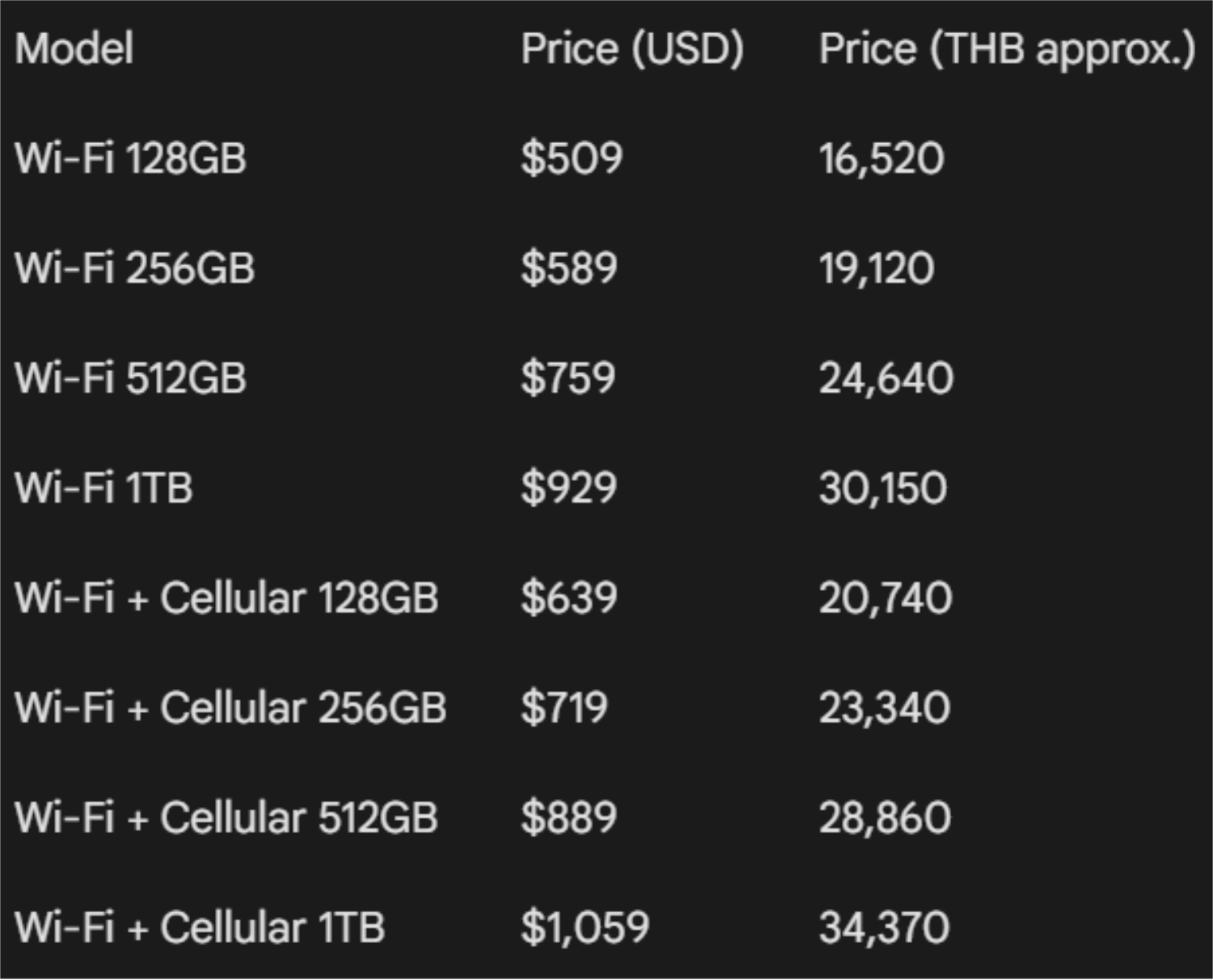Click the Price (USD) column header

point(632,49)
